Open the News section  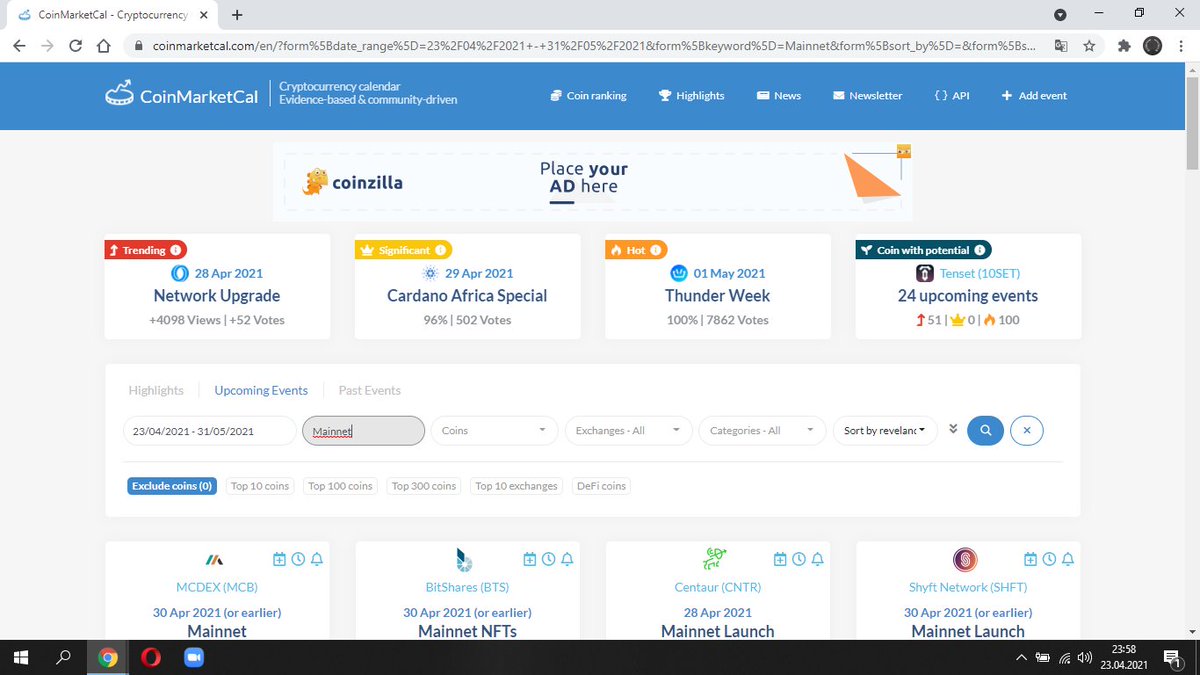coord(778,95)
